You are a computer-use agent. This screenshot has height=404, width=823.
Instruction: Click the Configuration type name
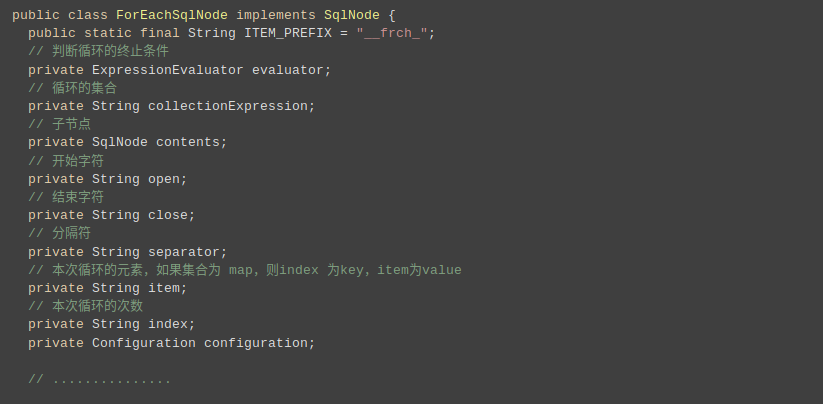(x=144, y=343)
